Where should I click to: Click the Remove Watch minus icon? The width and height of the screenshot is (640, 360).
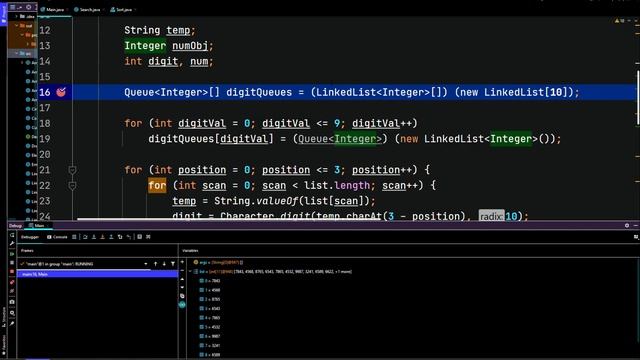point(182,271)
